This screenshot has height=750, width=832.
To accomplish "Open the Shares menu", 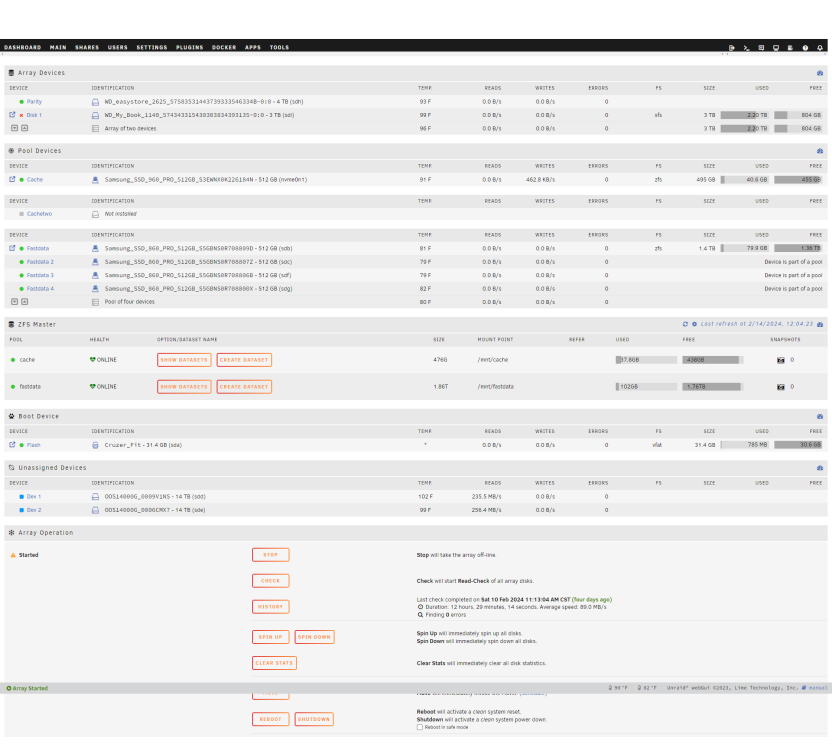I will pyautogui.click(x=87, y=47).
